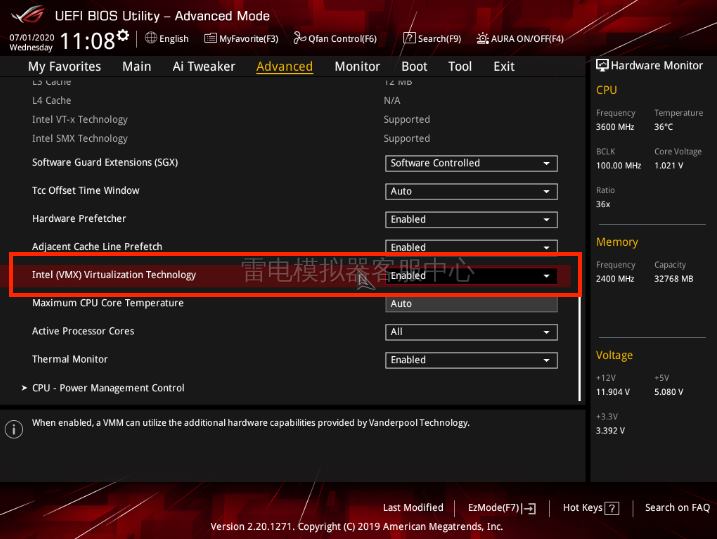This screenshot has height=539, width=717.
Task: Open Software Guard Extensions dropdown
Action: point(471,163)
